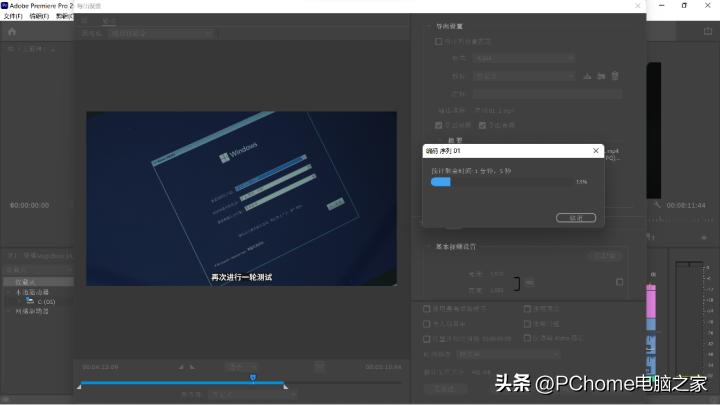Switch to the Output tab in export preview
The width and height of the screenshot is (720, 405).
point(108,21)
